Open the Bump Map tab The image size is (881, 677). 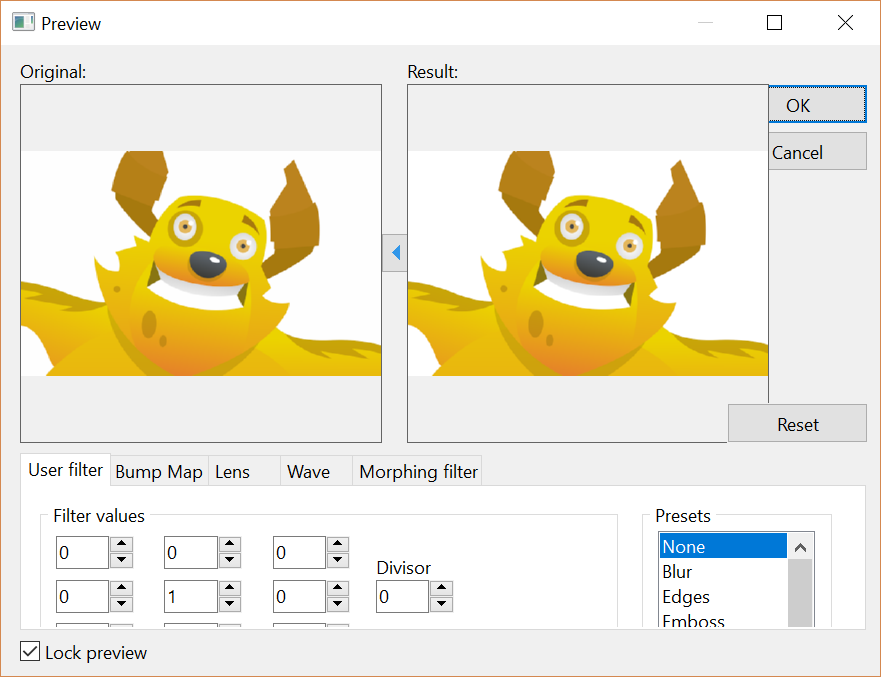[x=159, y=471]
